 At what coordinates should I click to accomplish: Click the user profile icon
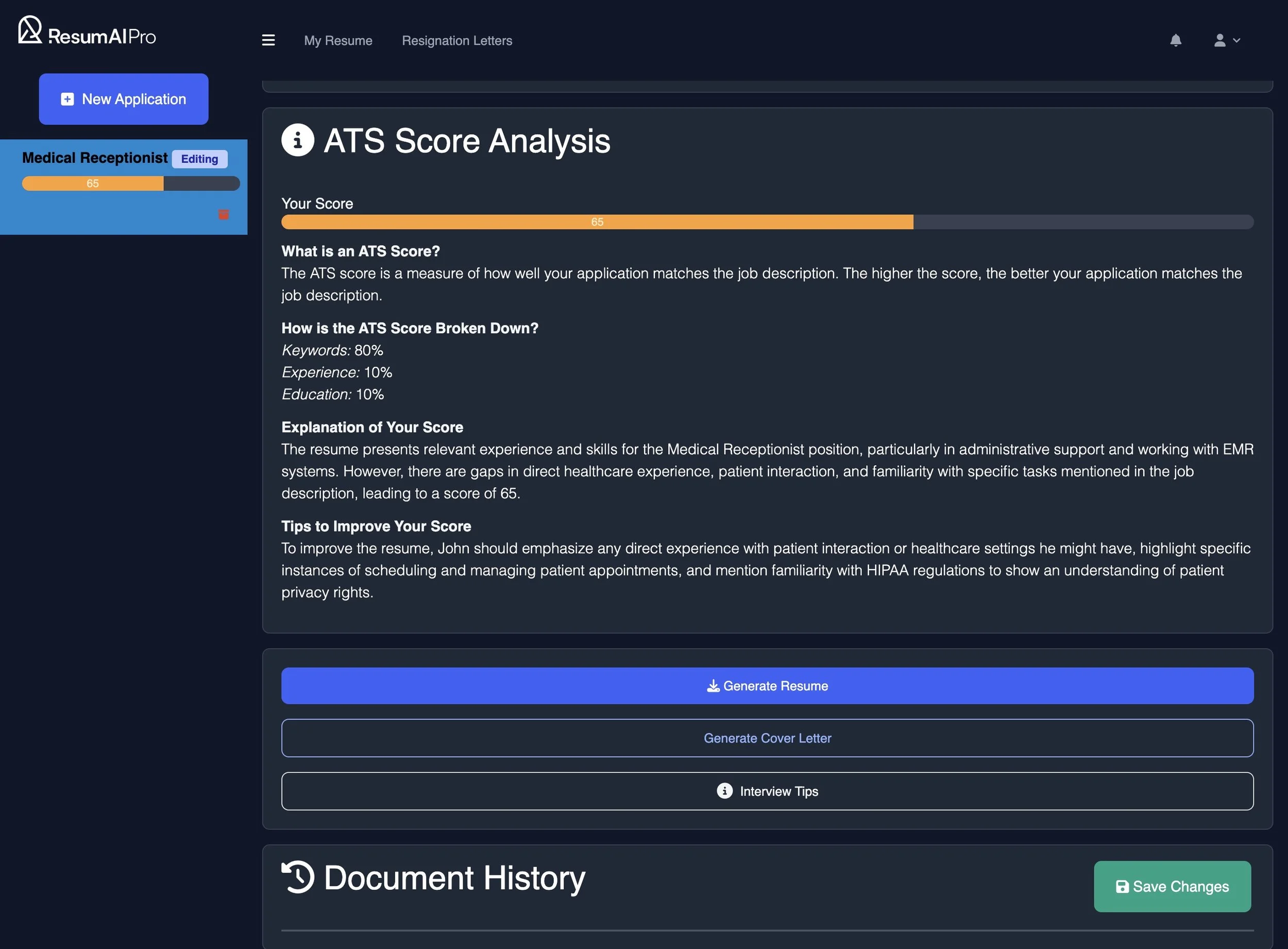1219,40
